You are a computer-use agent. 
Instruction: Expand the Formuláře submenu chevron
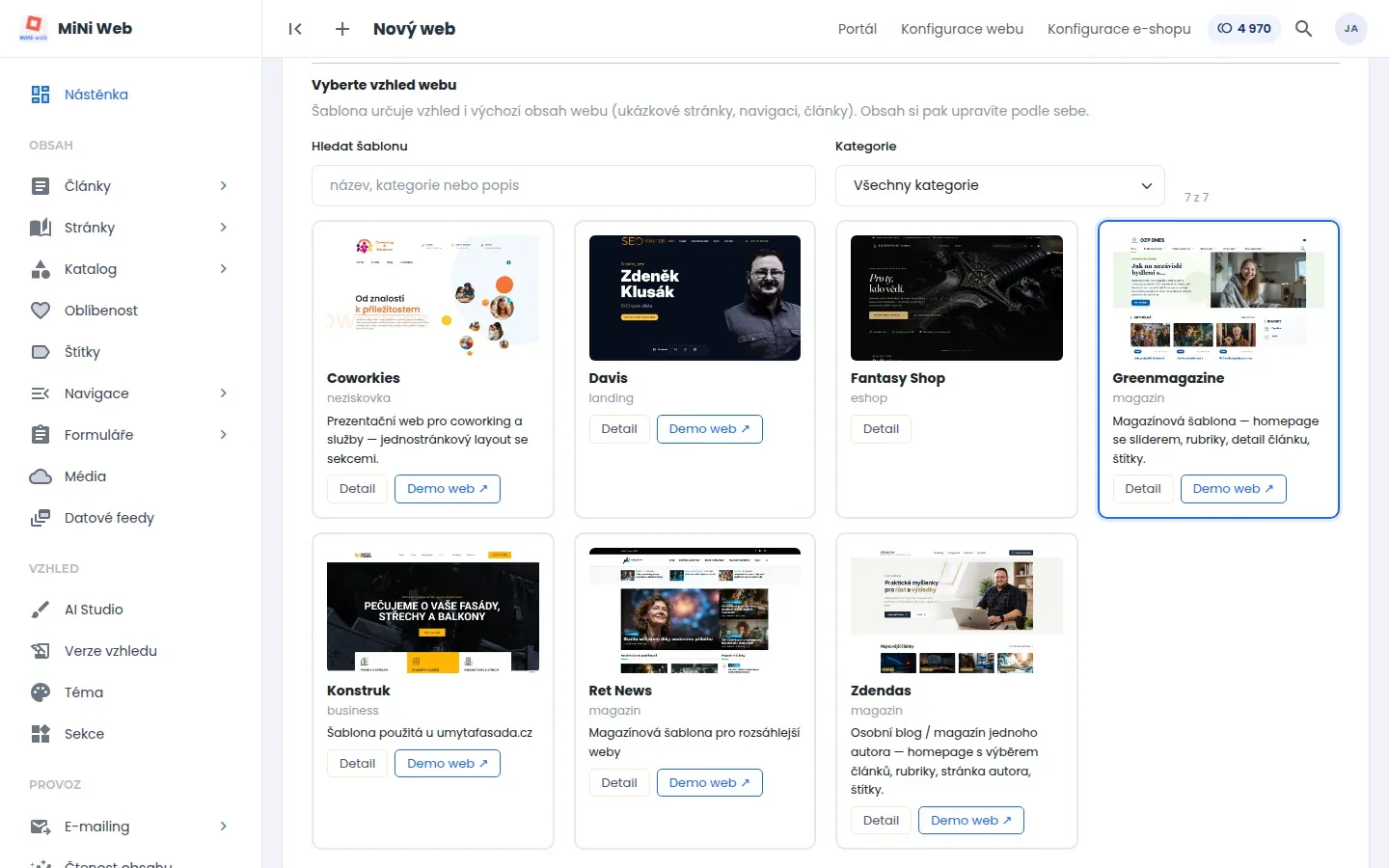coord(223,435)
